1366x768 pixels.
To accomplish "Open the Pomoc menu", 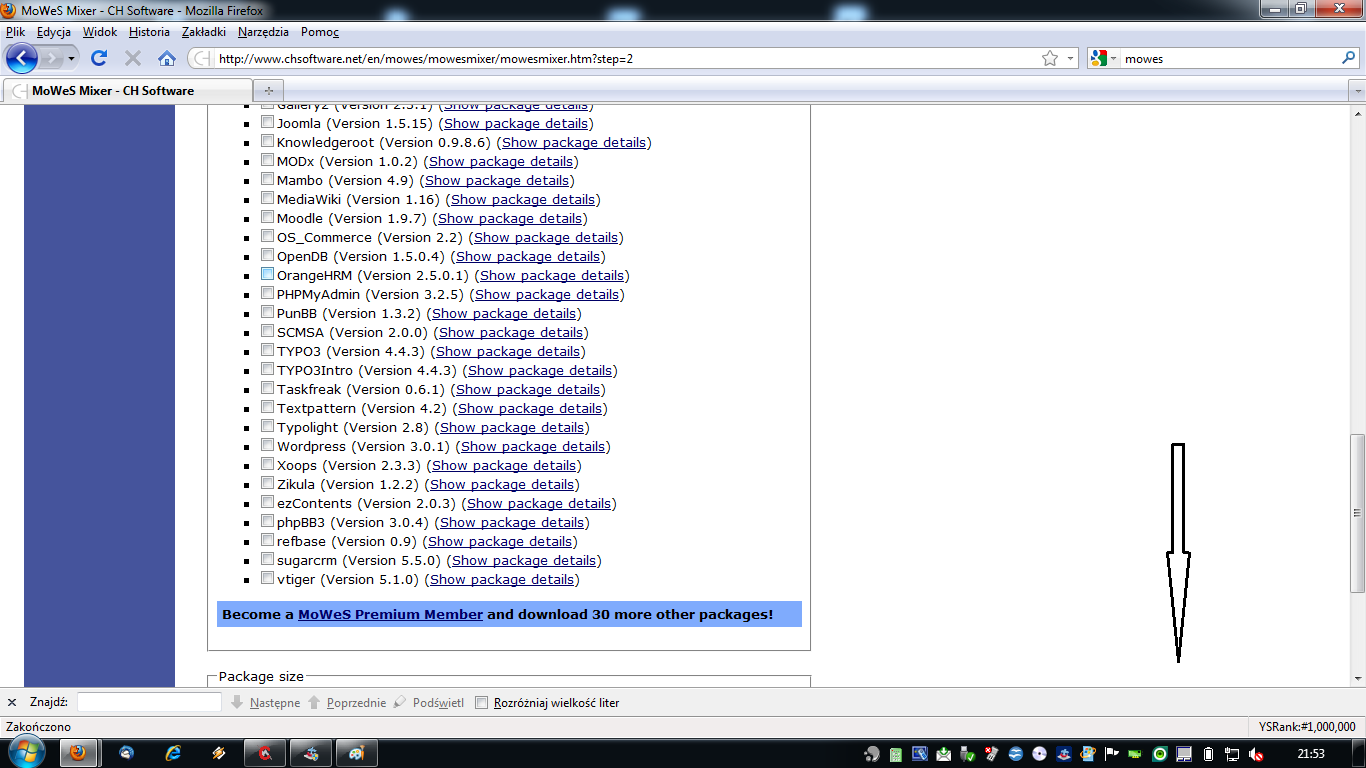I will [320, 32].
